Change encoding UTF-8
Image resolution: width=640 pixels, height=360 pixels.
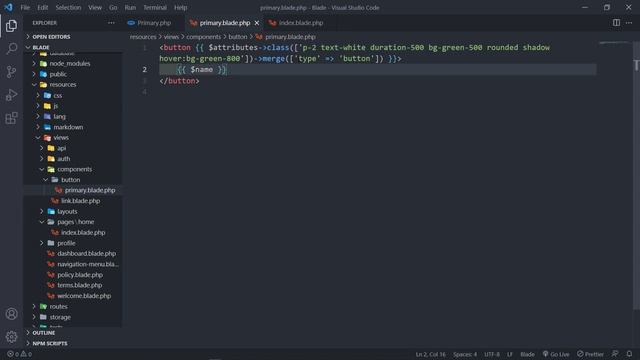click(x=491, y=354)
